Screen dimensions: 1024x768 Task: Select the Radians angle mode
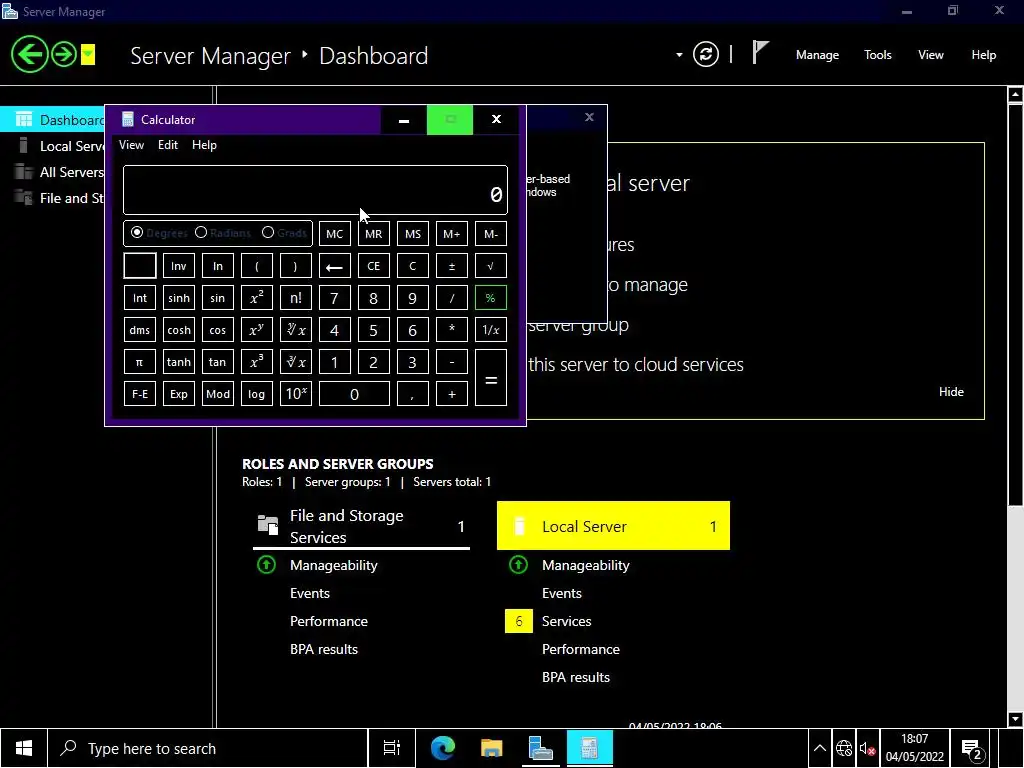click(x=223, y=232)
